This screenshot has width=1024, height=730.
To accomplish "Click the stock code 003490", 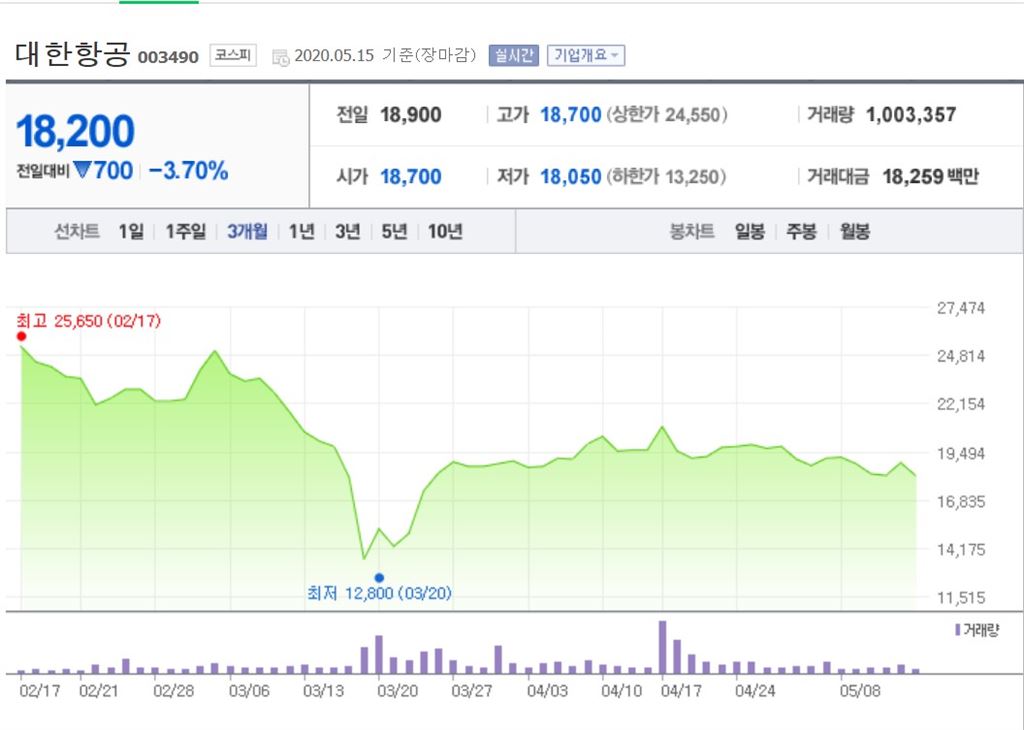I will 168,57.
